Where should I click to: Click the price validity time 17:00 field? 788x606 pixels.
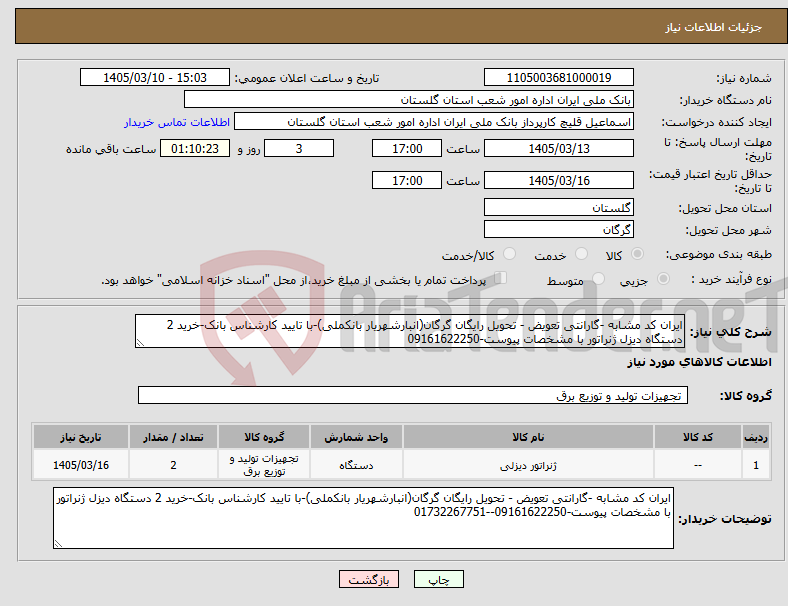pyautogui.click(x=407, y=180)
